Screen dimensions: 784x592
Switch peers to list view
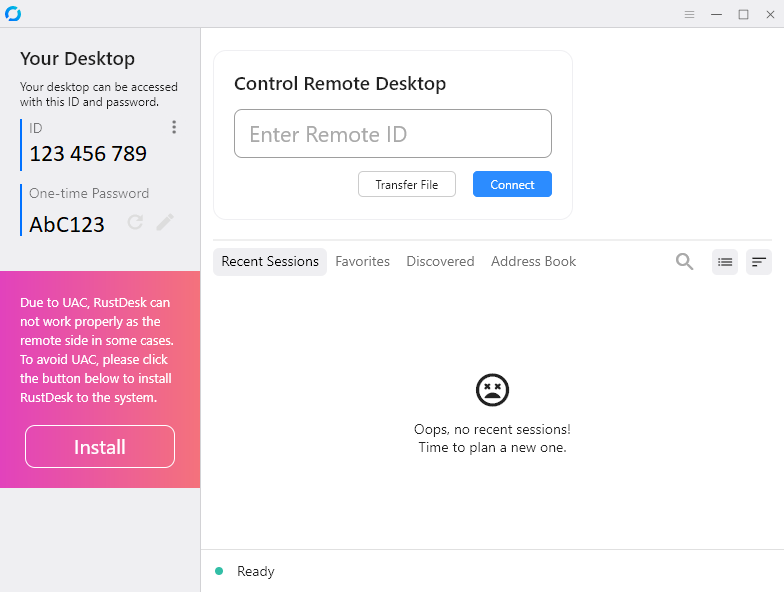point(725,262)
